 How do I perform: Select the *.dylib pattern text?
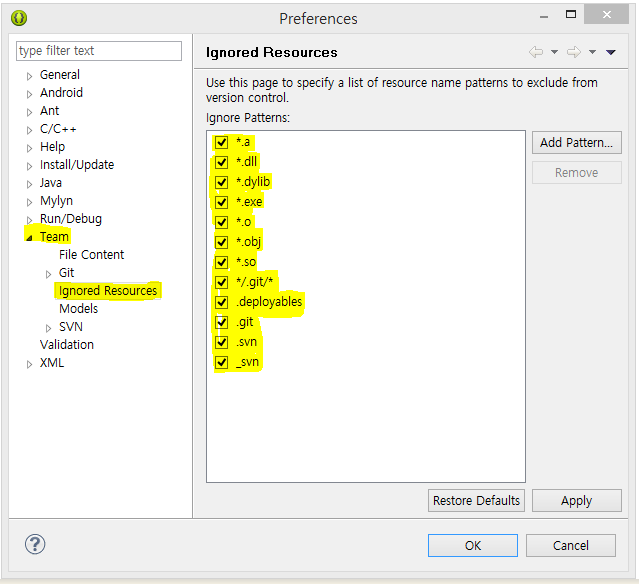pyautogui.click(x=253, y=182)
